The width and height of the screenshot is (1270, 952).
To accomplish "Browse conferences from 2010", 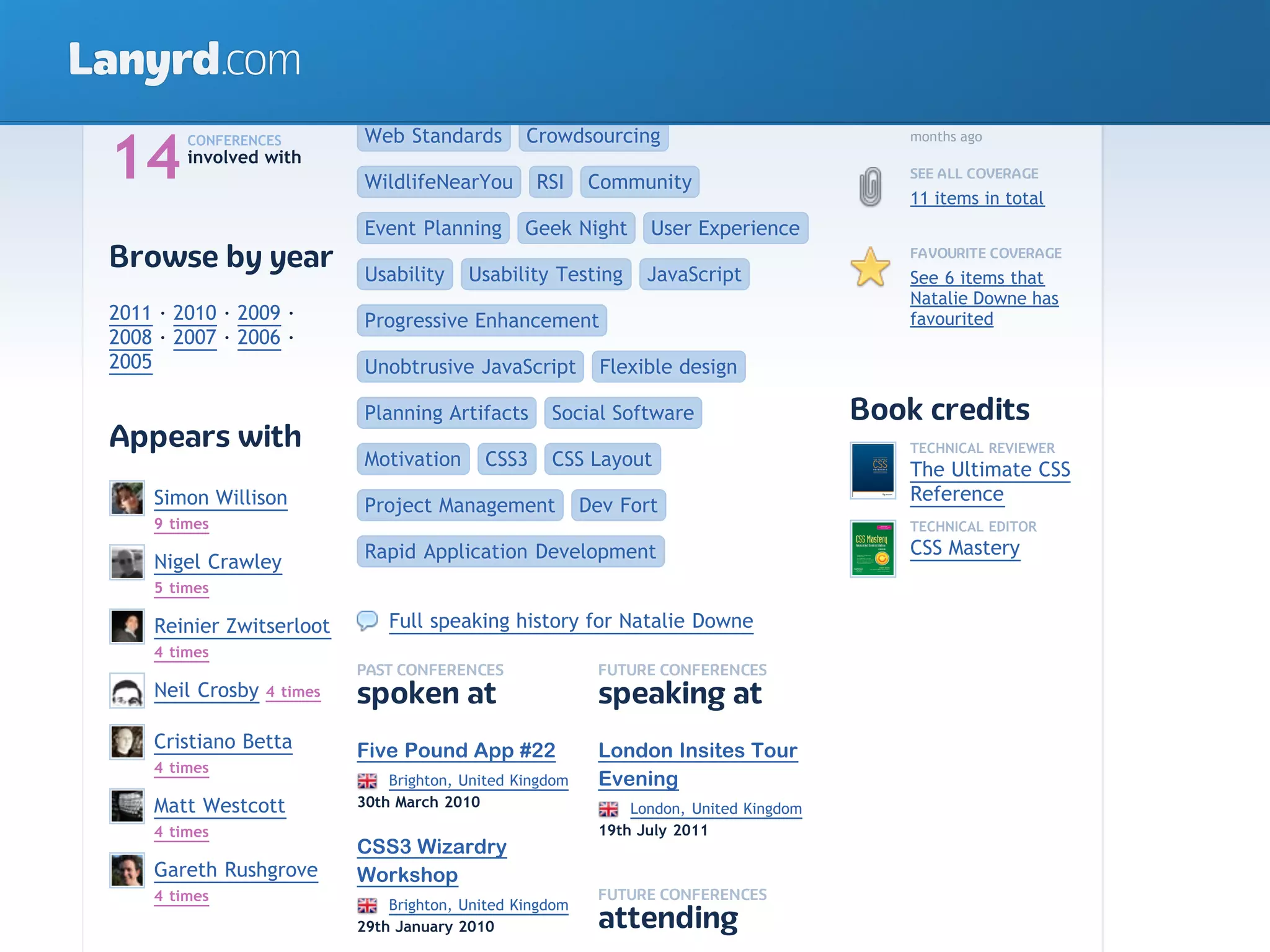I will (x=195, y=313).
